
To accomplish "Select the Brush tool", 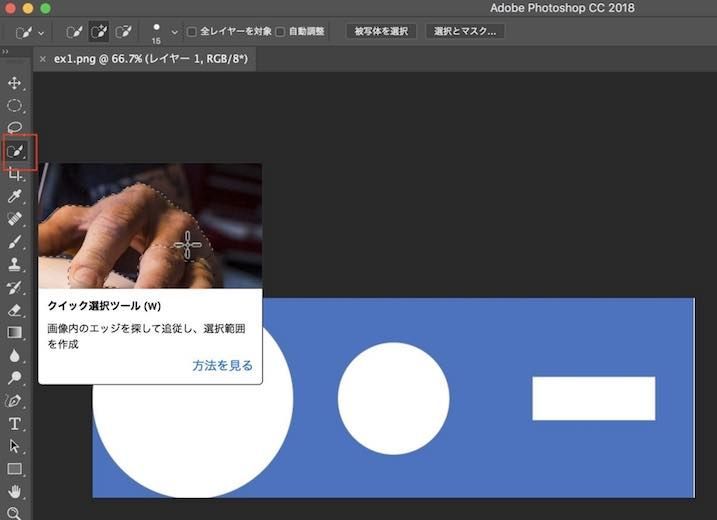I will tap(14, 241).
